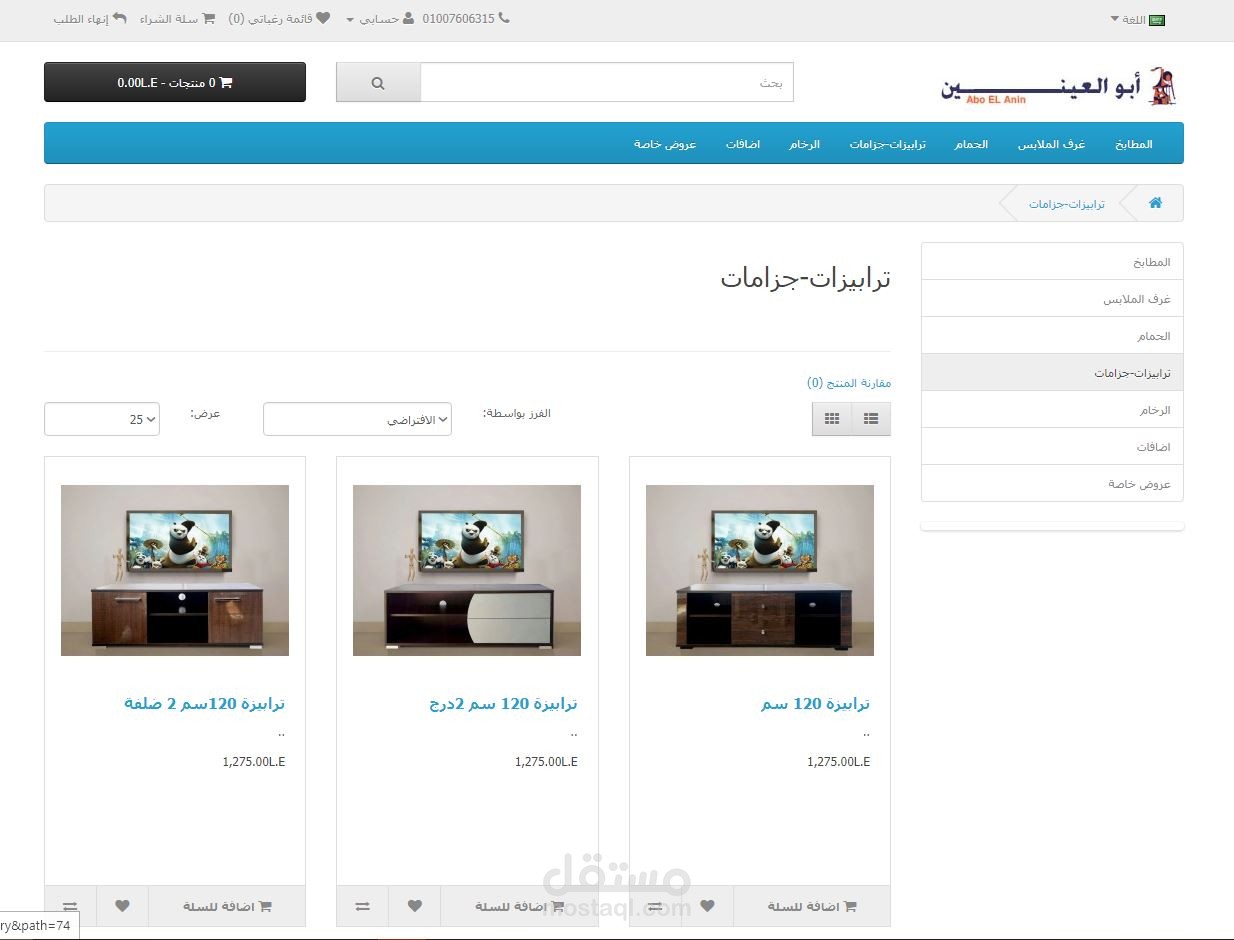
Task: Switch to grid view layout
Action: point(831,418)
